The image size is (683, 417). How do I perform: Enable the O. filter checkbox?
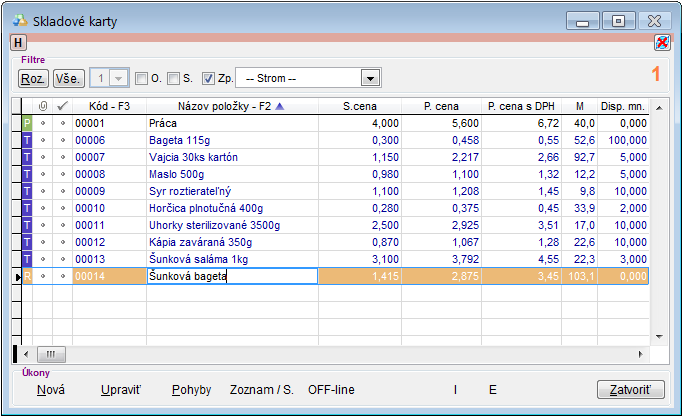pyautogui.click(x=141, y=79)
